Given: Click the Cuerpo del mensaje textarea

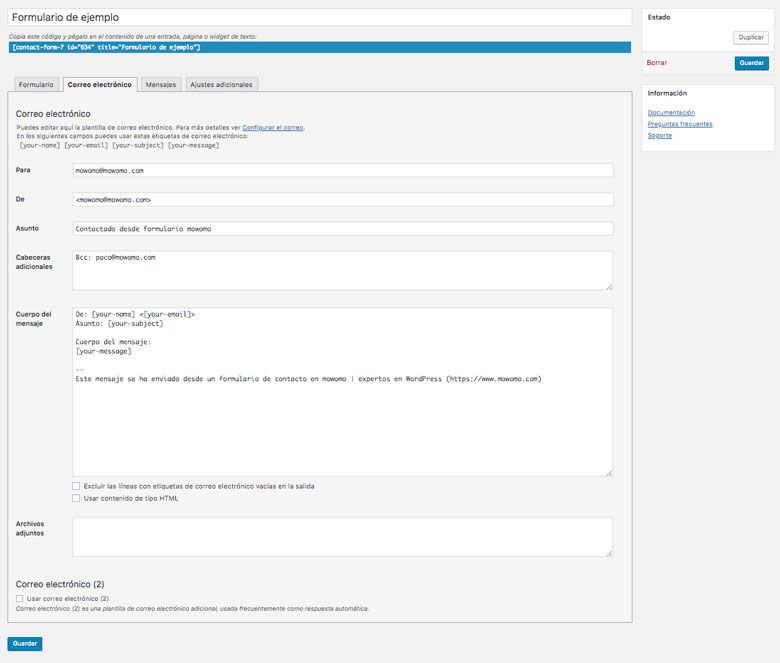Looking at the screenshot, I should pyautogui.click(x=343, y=392).
